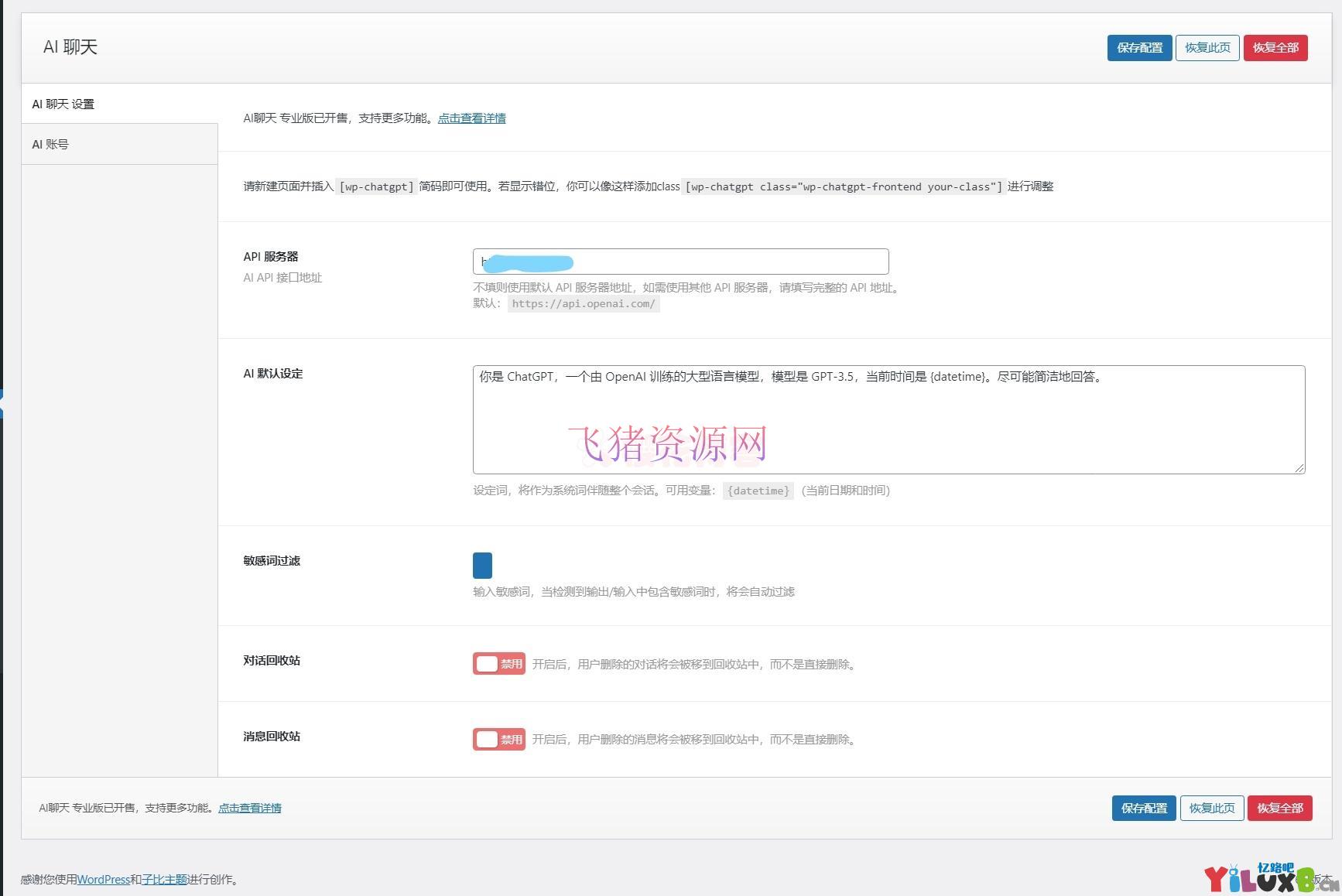
Task: Click the top 保存配置 button
Action: tap(1138, 47)
